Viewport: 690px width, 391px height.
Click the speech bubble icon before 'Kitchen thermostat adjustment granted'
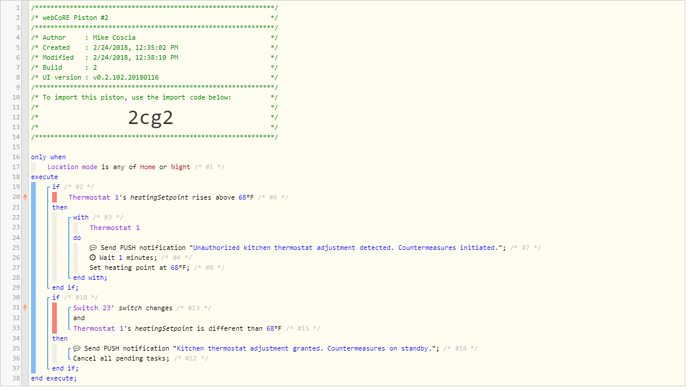point(77,348)
